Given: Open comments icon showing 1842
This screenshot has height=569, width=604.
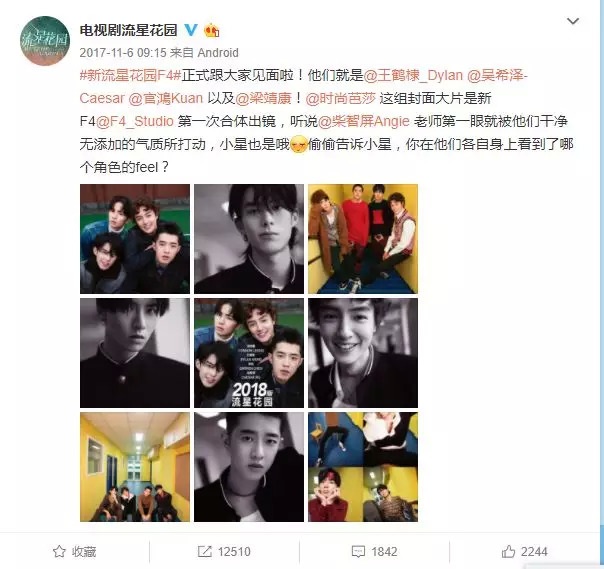Looking at the screenshot, I should click(x=358, y=551).
